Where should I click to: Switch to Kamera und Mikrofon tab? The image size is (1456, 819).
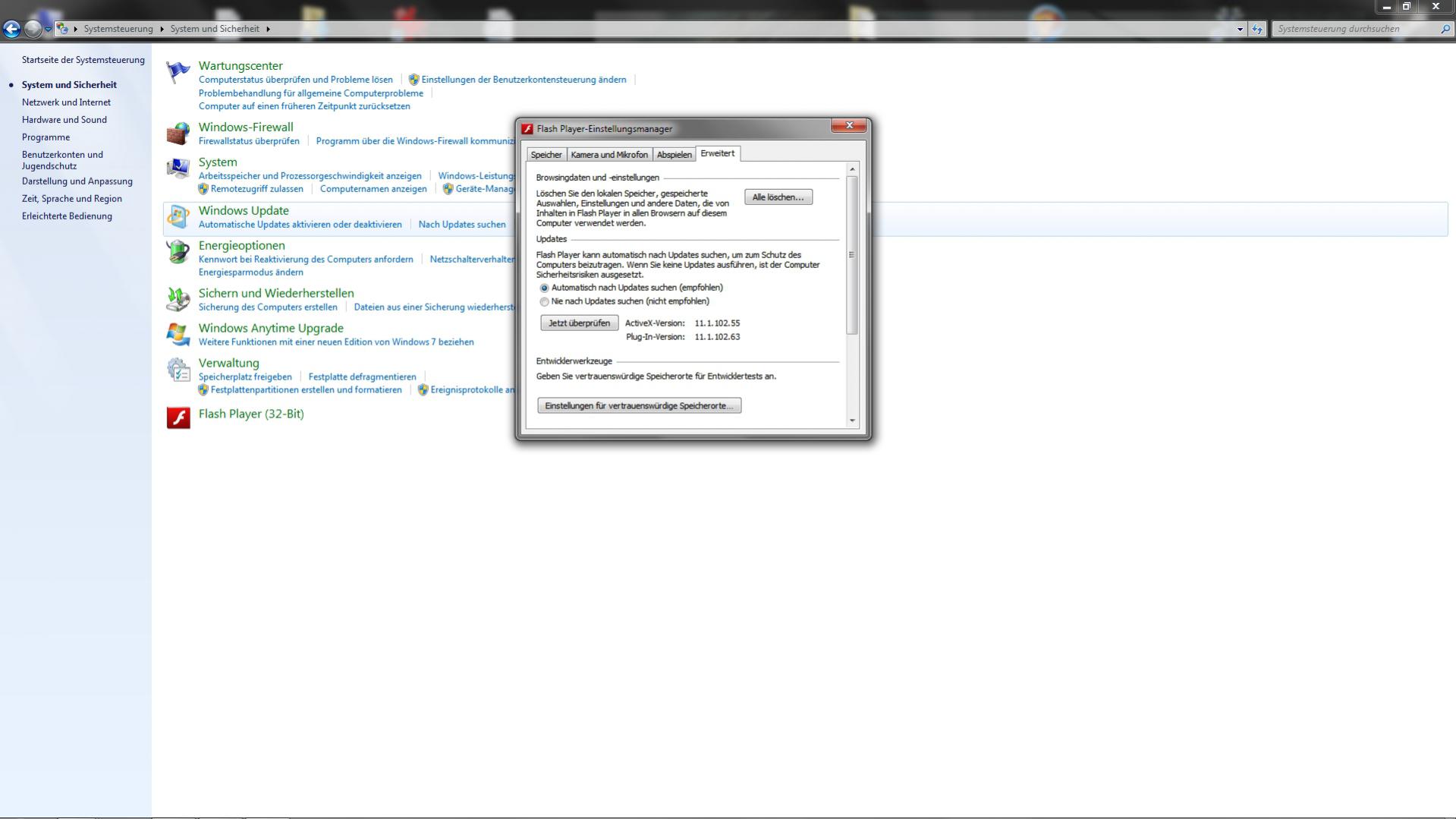tap(609, 155)
